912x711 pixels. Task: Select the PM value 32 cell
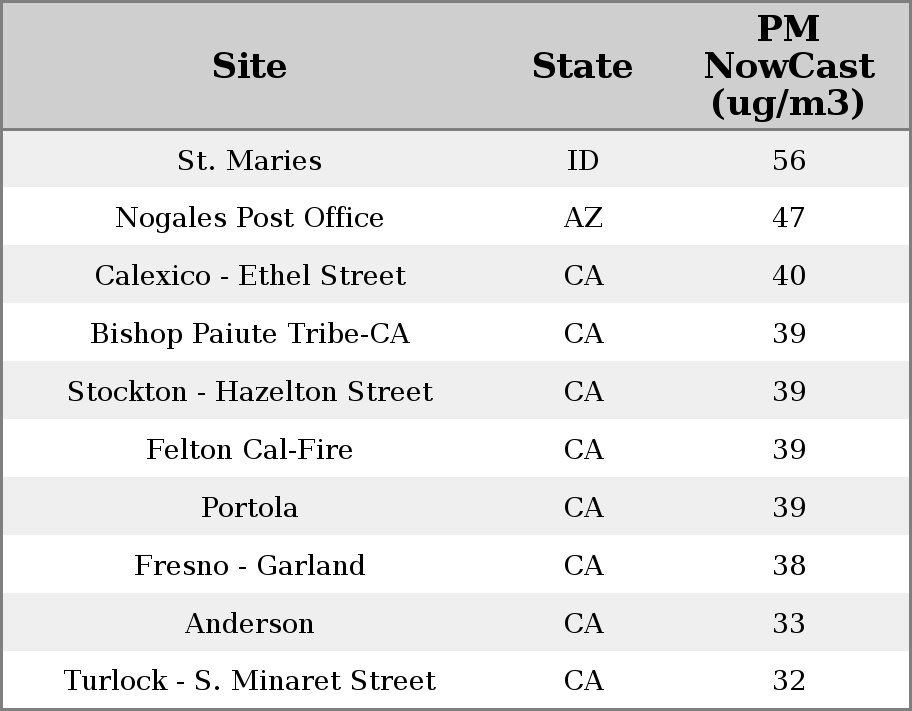(x=789, y=681)
